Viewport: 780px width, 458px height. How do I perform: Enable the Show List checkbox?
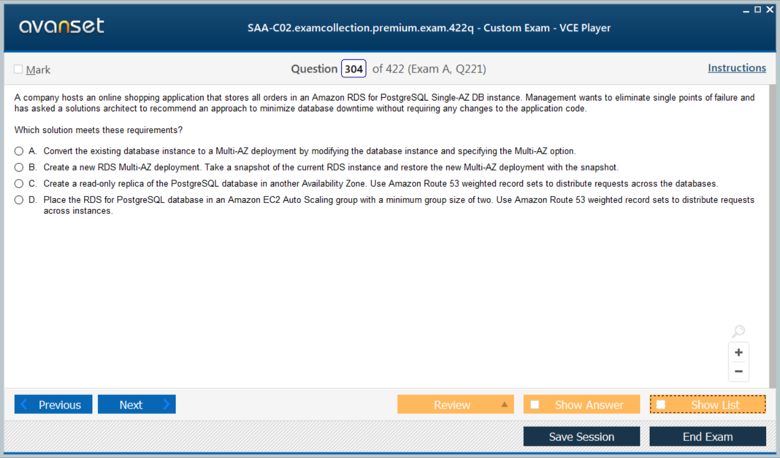[x=661, y=404]
